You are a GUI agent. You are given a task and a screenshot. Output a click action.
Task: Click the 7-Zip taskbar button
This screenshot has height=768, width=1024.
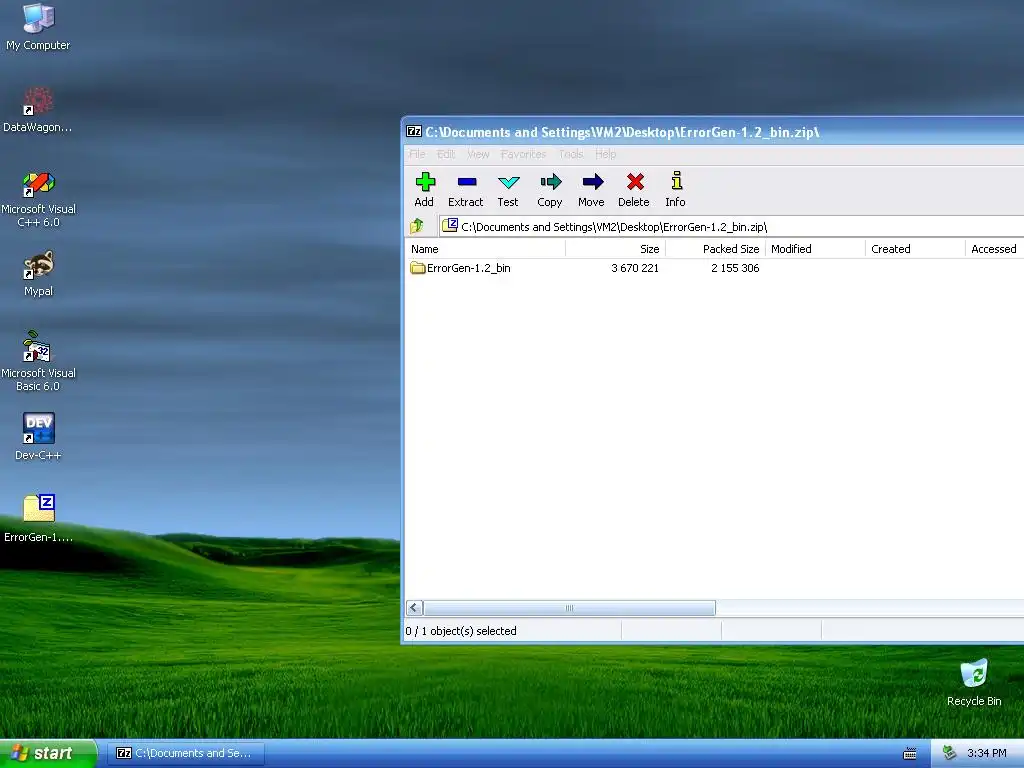(x=185, y=754)
